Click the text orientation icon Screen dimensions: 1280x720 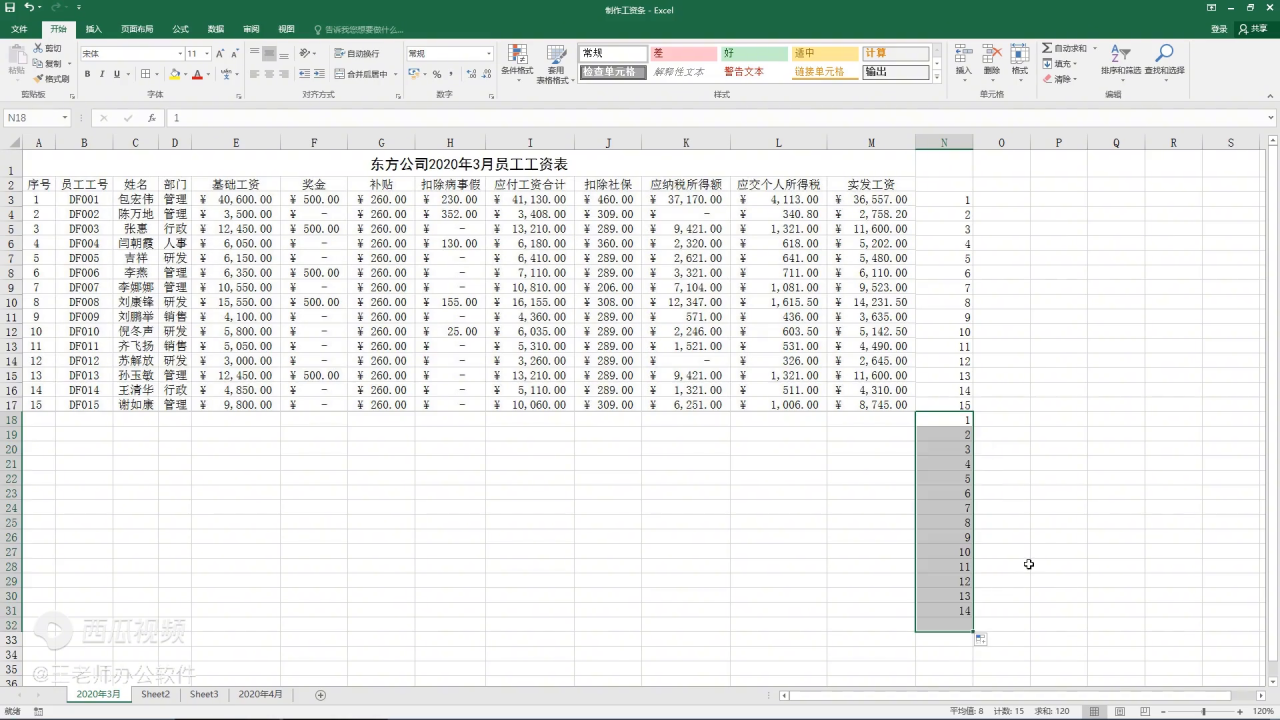[305, 53]
